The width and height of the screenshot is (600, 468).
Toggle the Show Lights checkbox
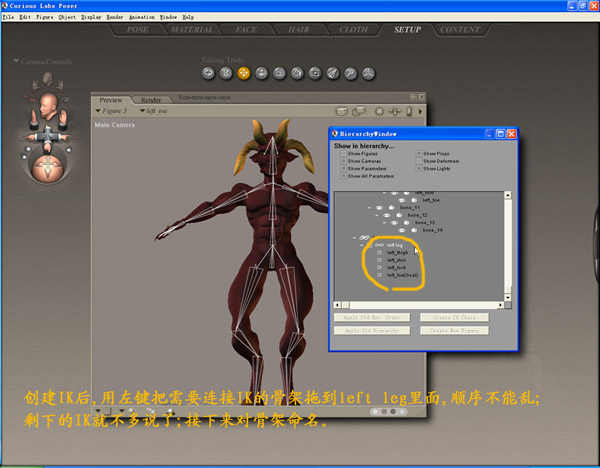coord(418,168)
